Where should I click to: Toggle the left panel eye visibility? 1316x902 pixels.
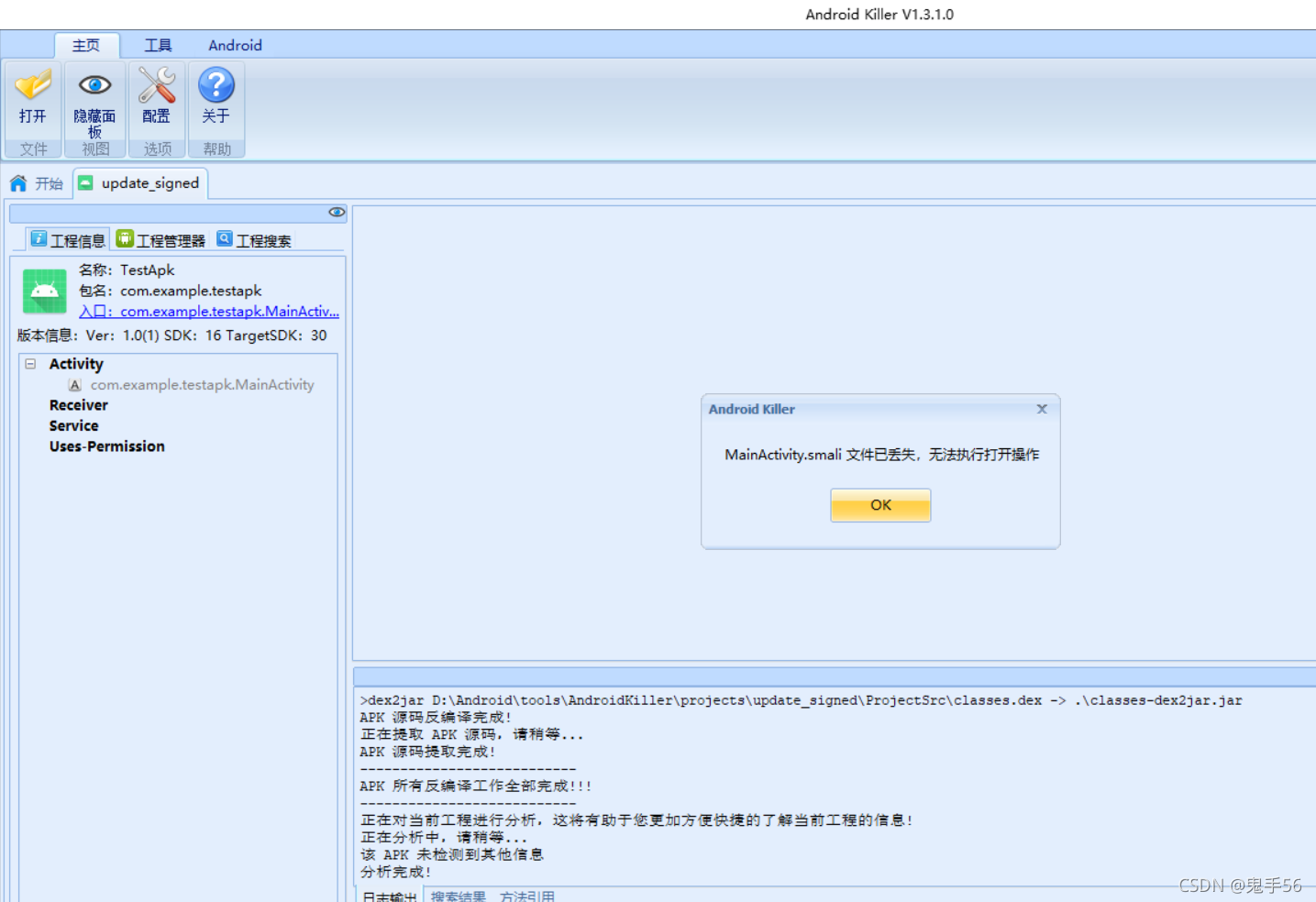click(337, 212)
